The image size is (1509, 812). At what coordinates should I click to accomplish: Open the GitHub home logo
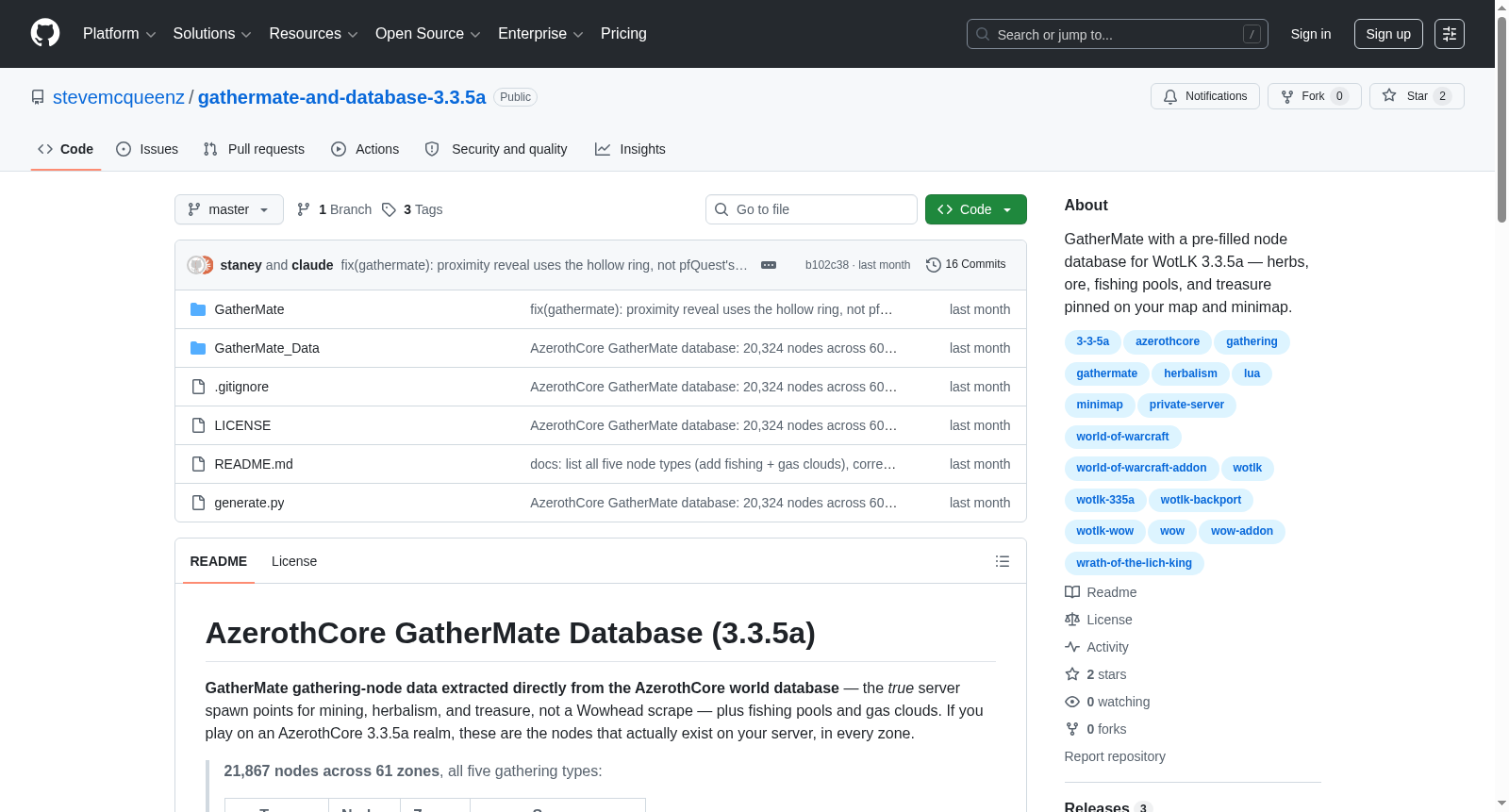45,34
